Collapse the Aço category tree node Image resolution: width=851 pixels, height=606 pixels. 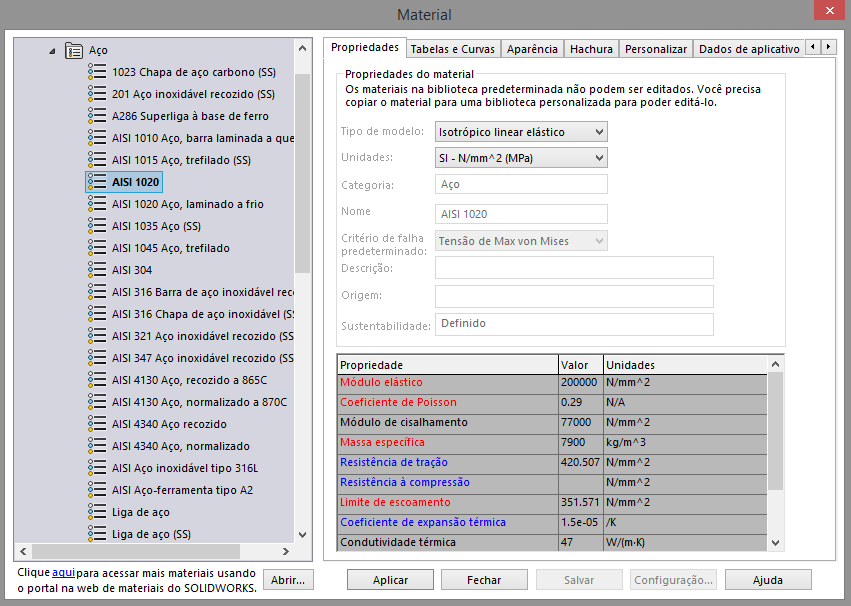(x=52, y=50)
